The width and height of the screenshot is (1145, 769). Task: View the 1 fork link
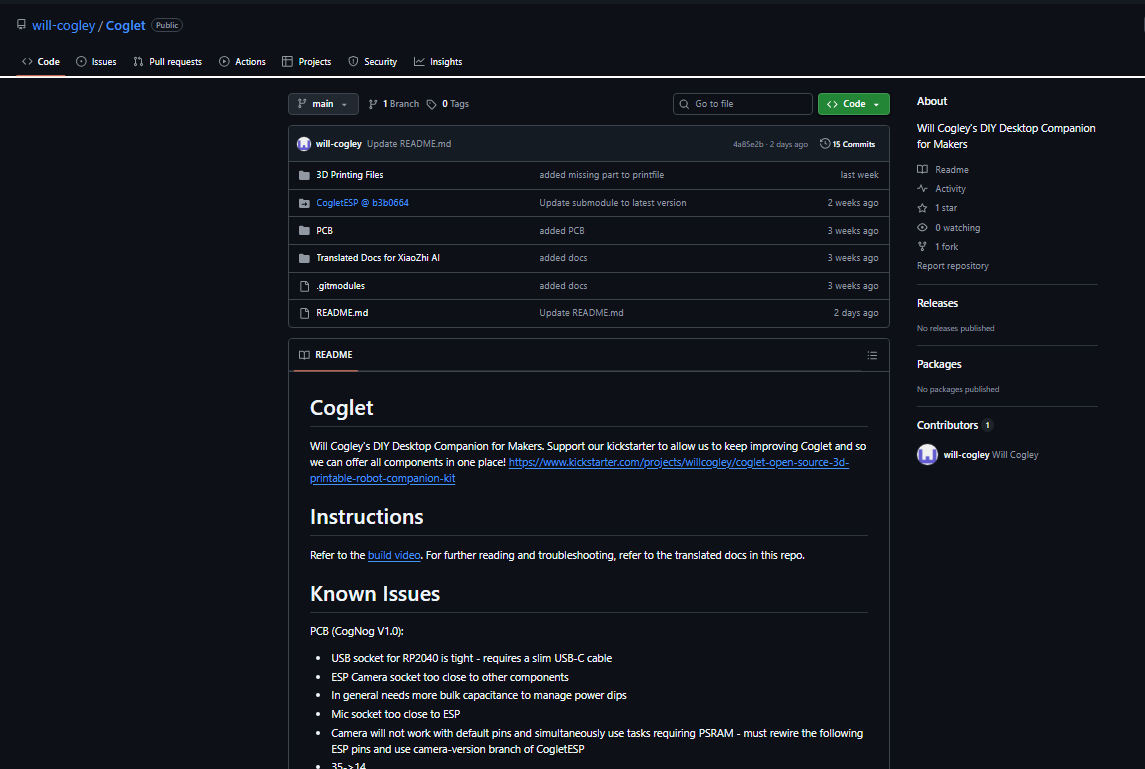click(x=938, y=247)
